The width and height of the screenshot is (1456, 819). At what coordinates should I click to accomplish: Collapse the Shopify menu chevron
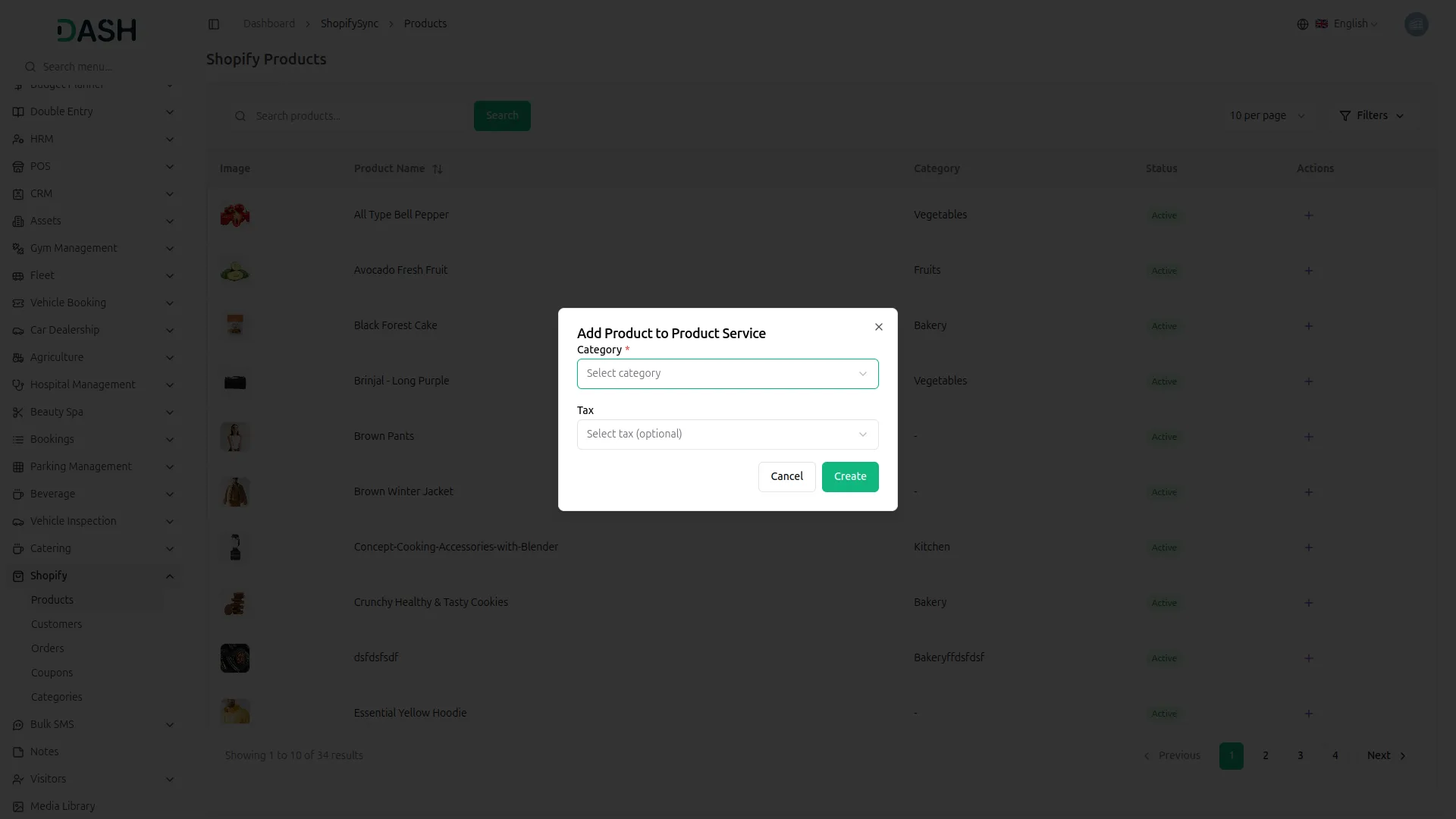click(170, 576)
